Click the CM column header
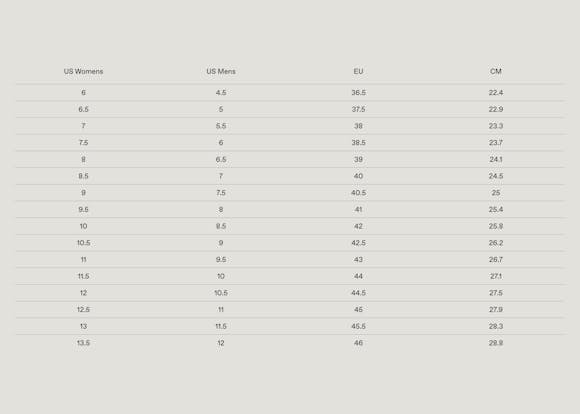 (x=496, y=71)
